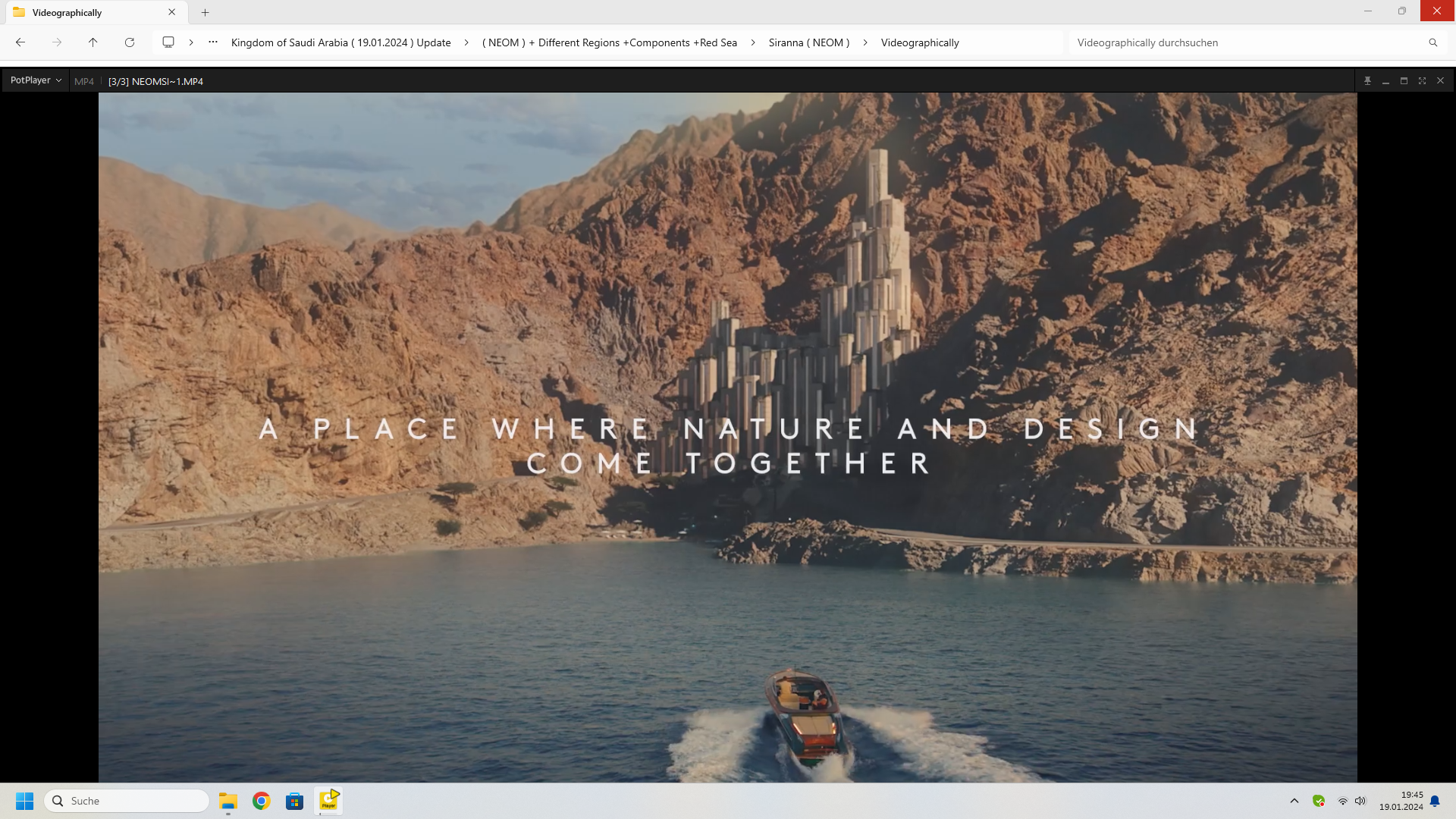Navigate up one folder level
Viewport: 1456px width, 819px height.
pyautogui.click(x=93, y=42)
